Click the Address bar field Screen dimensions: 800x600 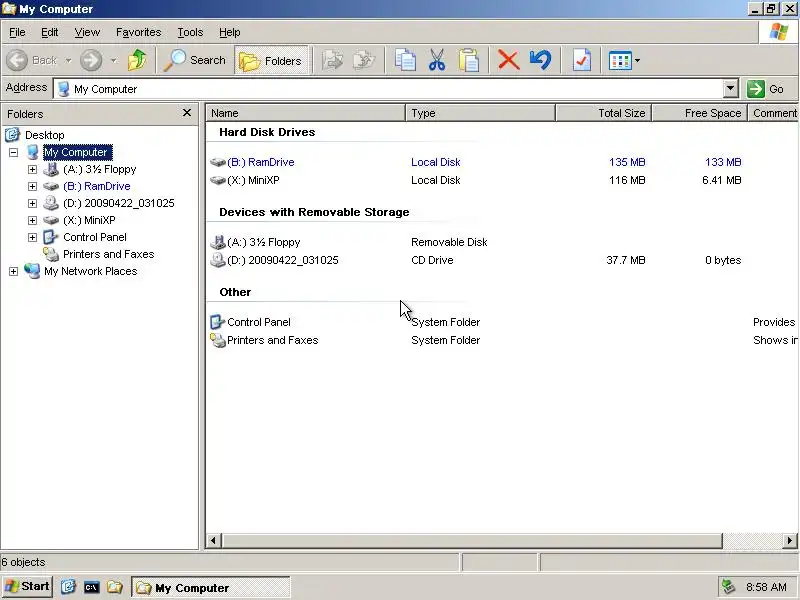[388, 89]
